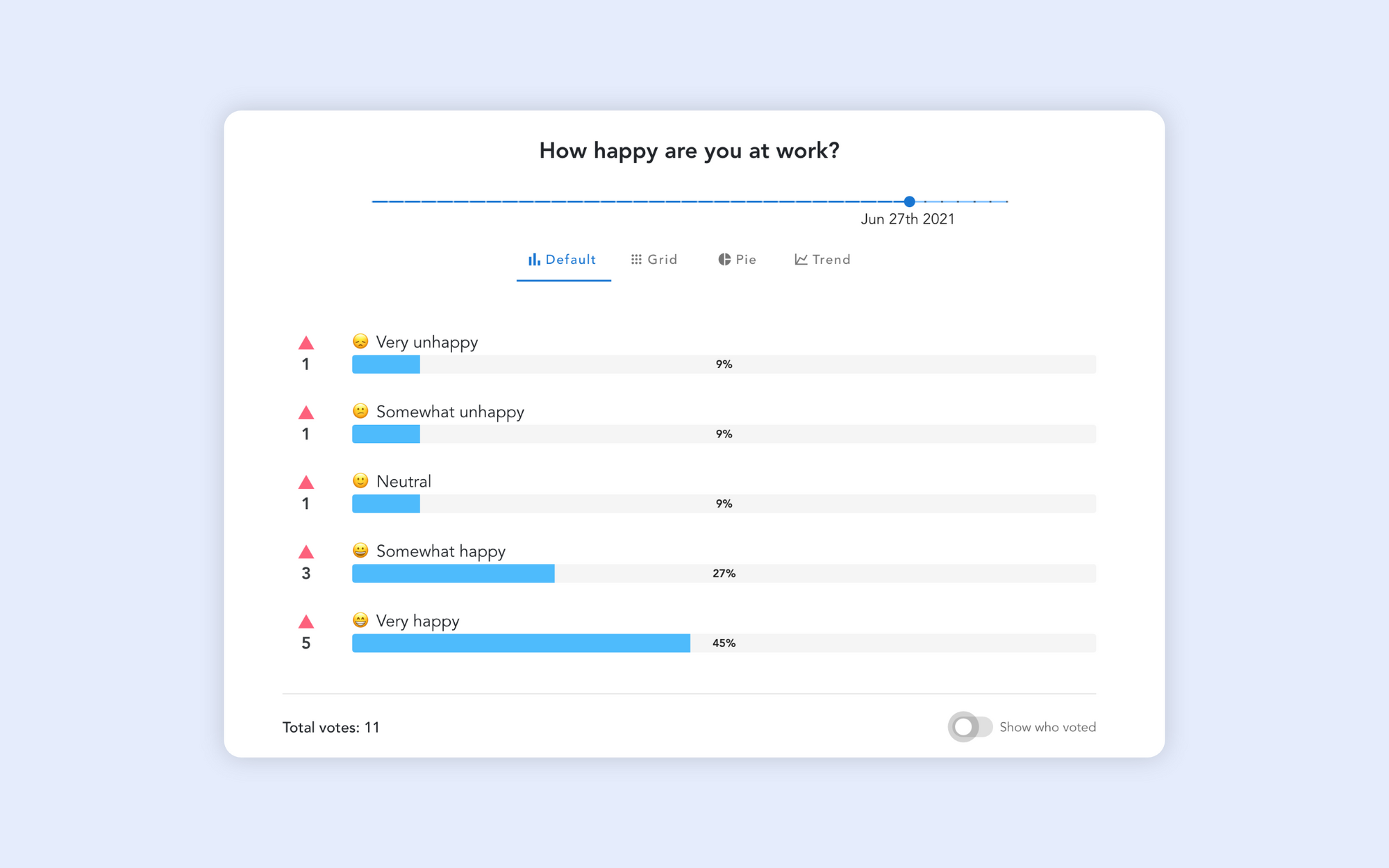
Task: Click the Show who voted label
Action: pyautogui.click(x=1047, y=727)
